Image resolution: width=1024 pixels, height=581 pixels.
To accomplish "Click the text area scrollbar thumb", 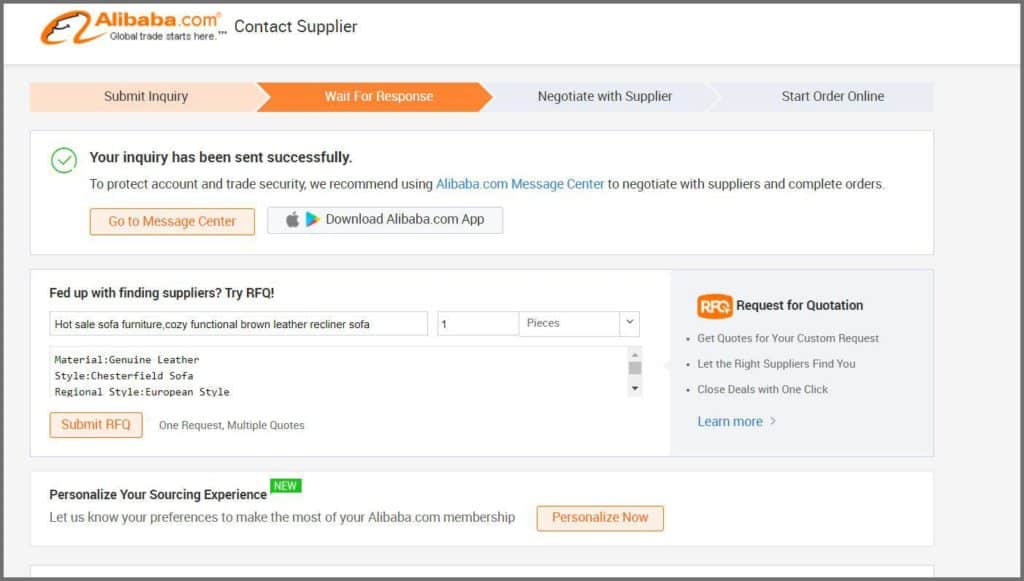I will click(635, 368).
